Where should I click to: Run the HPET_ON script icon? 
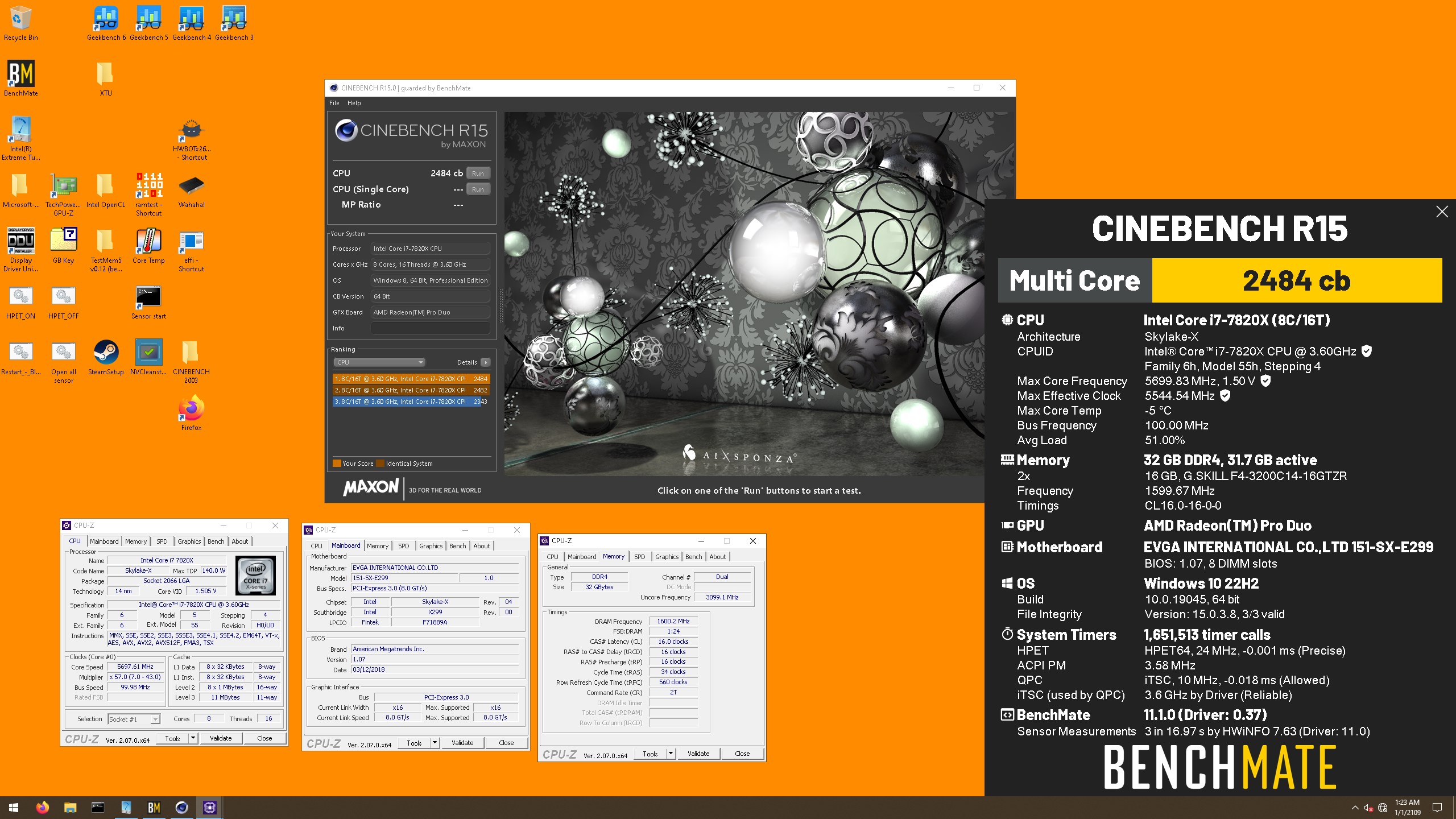click(21, 303)
